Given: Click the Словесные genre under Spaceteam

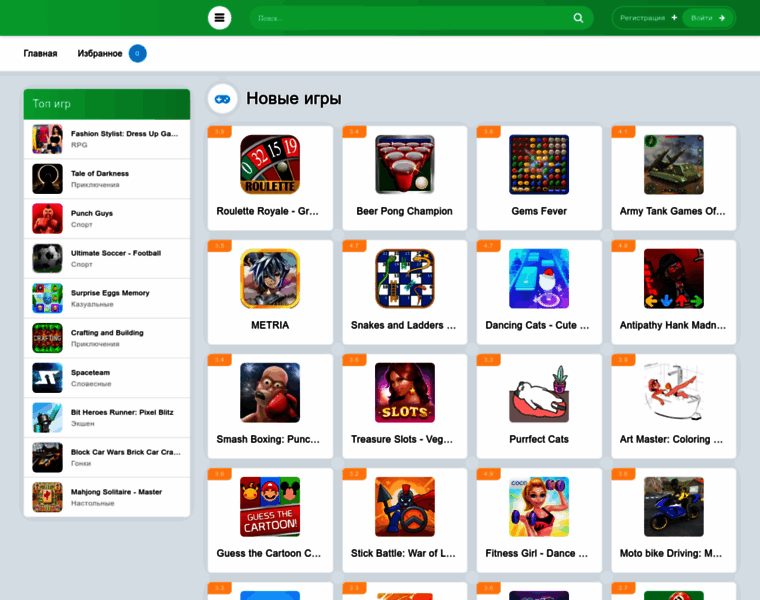Looking at the screenshot, I should [x=91, y=384].
